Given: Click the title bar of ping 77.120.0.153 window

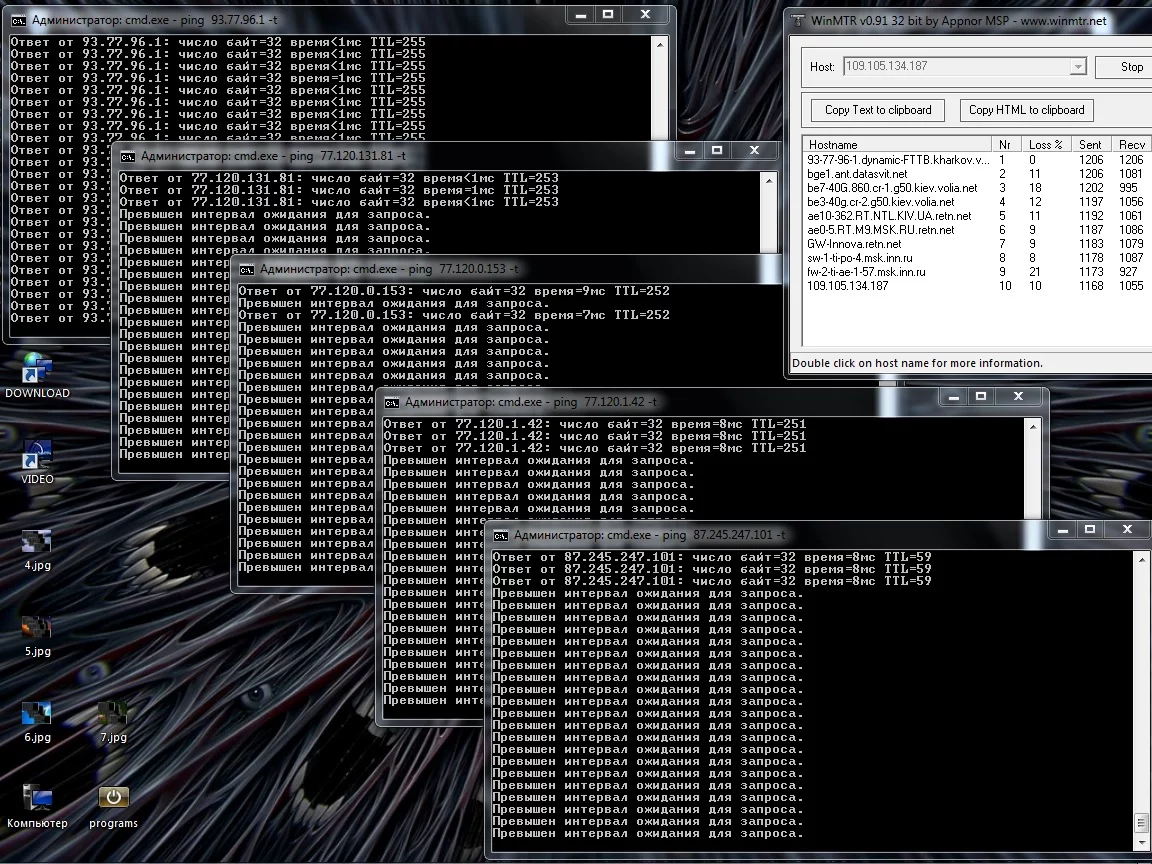Looking at the screenshot, I should tap(506, 270).
